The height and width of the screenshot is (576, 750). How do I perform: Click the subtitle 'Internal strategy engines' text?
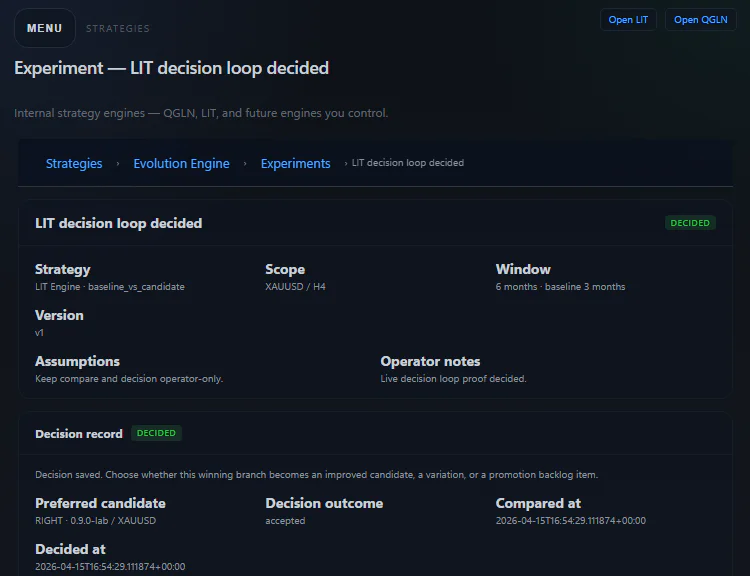point(201,113)
